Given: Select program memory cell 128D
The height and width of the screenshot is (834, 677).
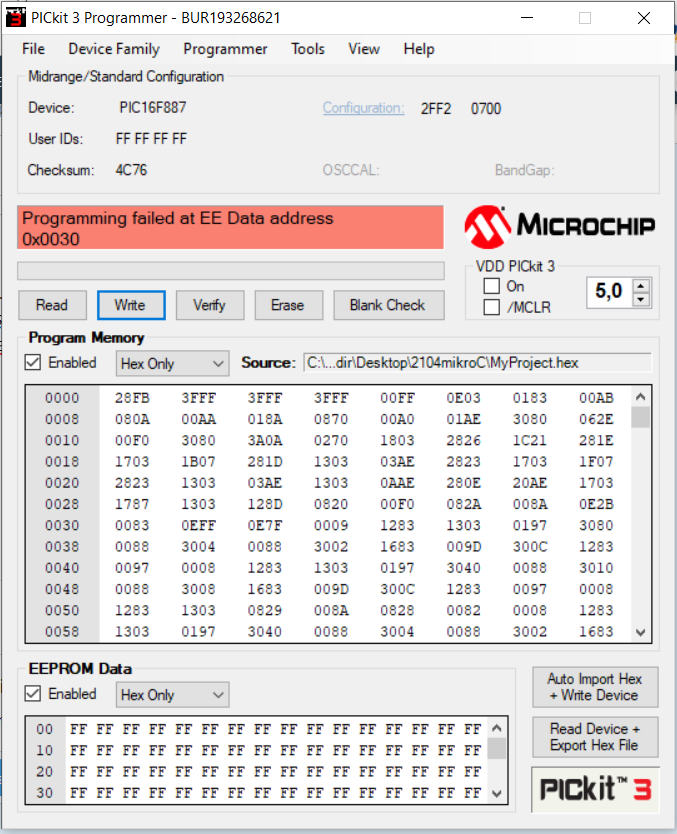Looking at the screenshot, I should [265, 504].
